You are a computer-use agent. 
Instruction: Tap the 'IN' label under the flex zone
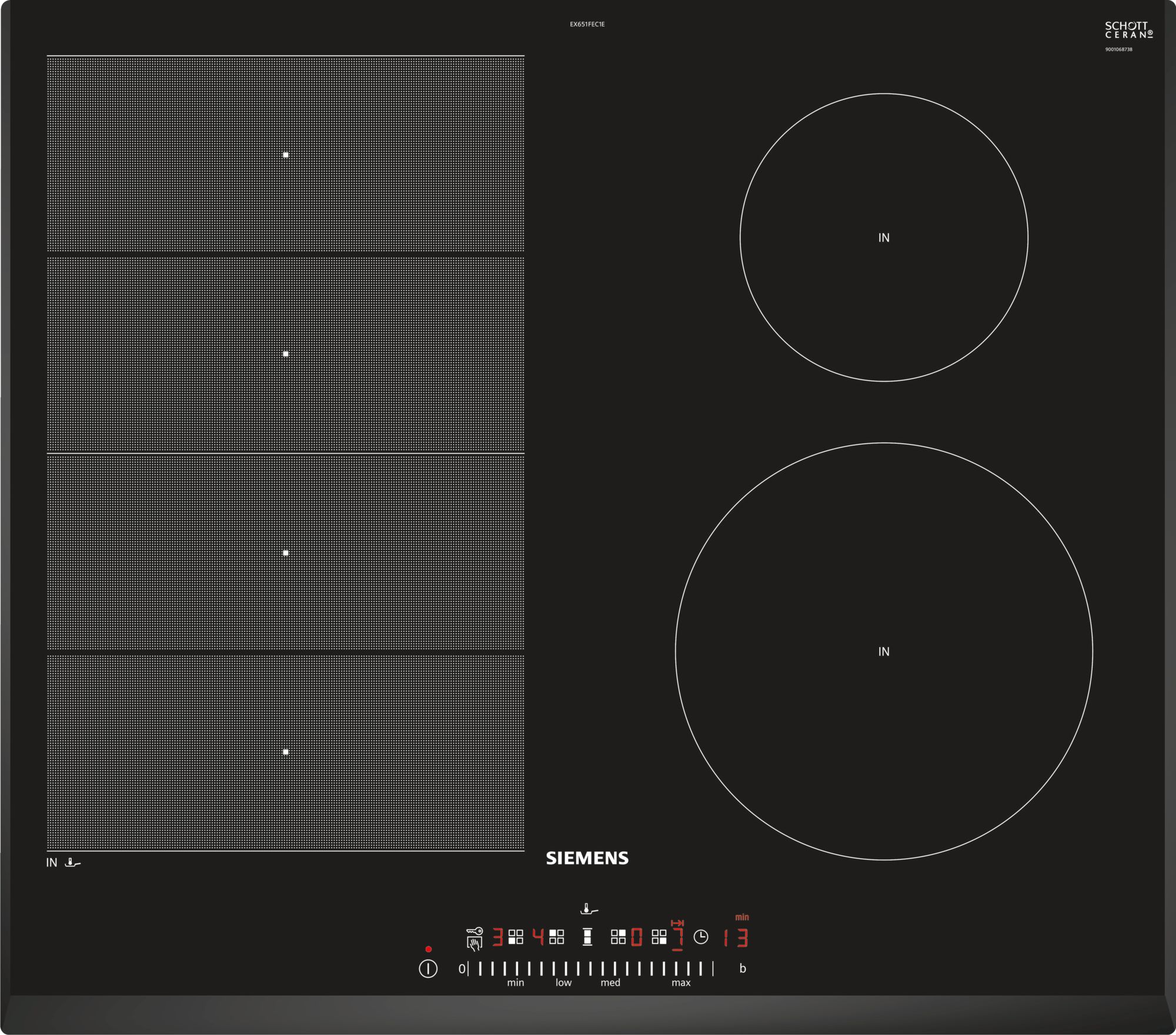pyautogui.click(x=52, y=863)
